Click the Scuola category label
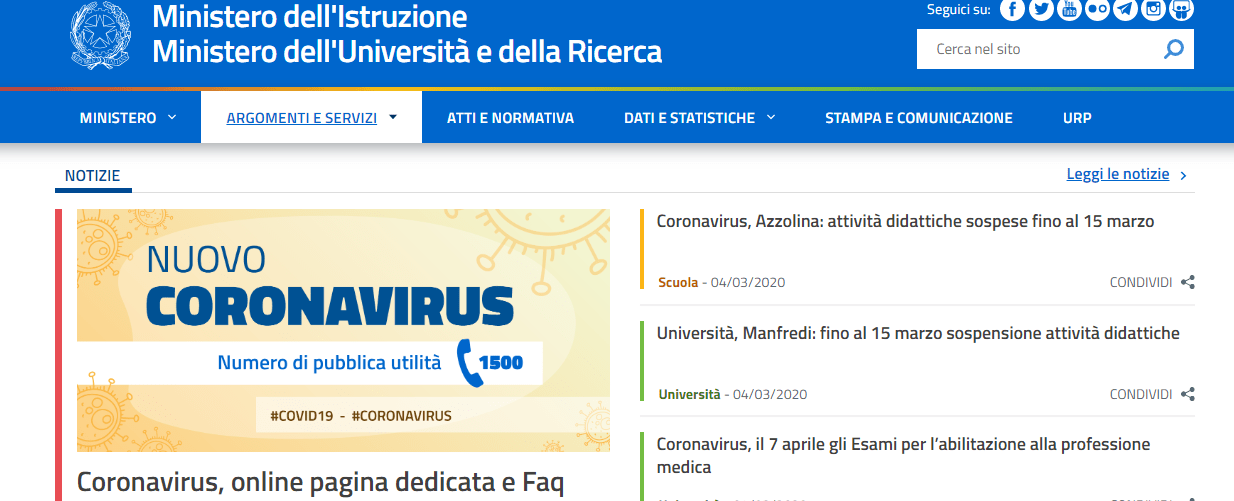 (x=678, y=282)
